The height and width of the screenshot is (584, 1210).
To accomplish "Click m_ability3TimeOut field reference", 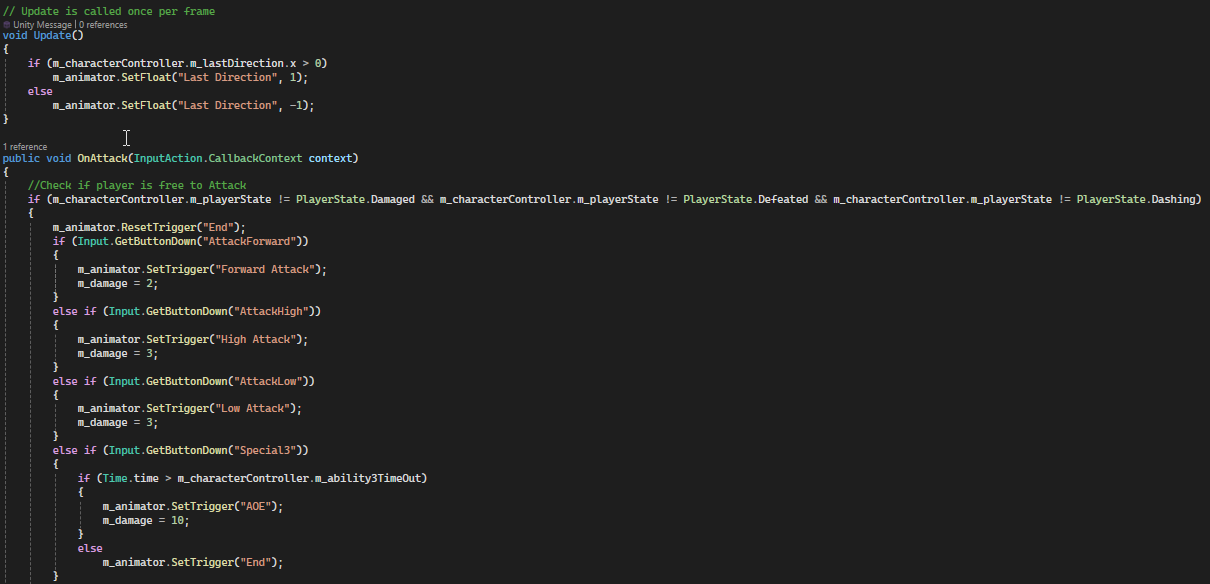I will coord(367,478).
